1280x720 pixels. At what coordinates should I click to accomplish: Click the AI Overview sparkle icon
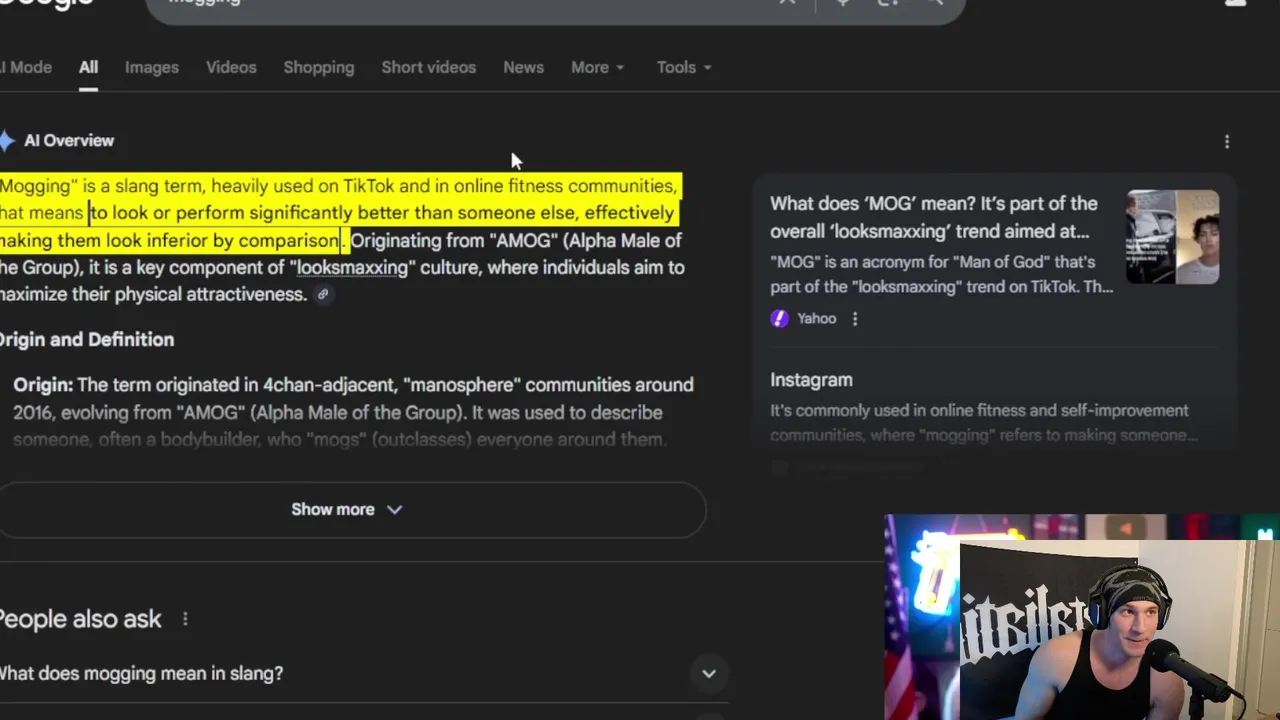(7, 141)
